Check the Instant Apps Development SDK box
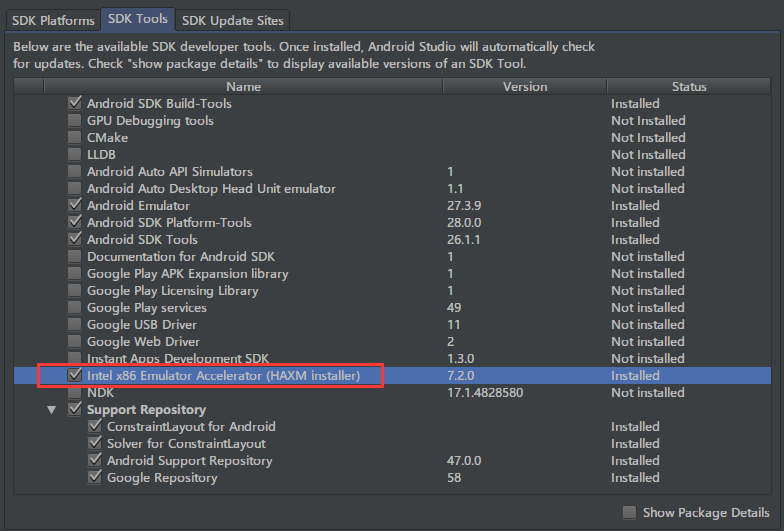Screen dimensions: 784x531 point(74,359)
